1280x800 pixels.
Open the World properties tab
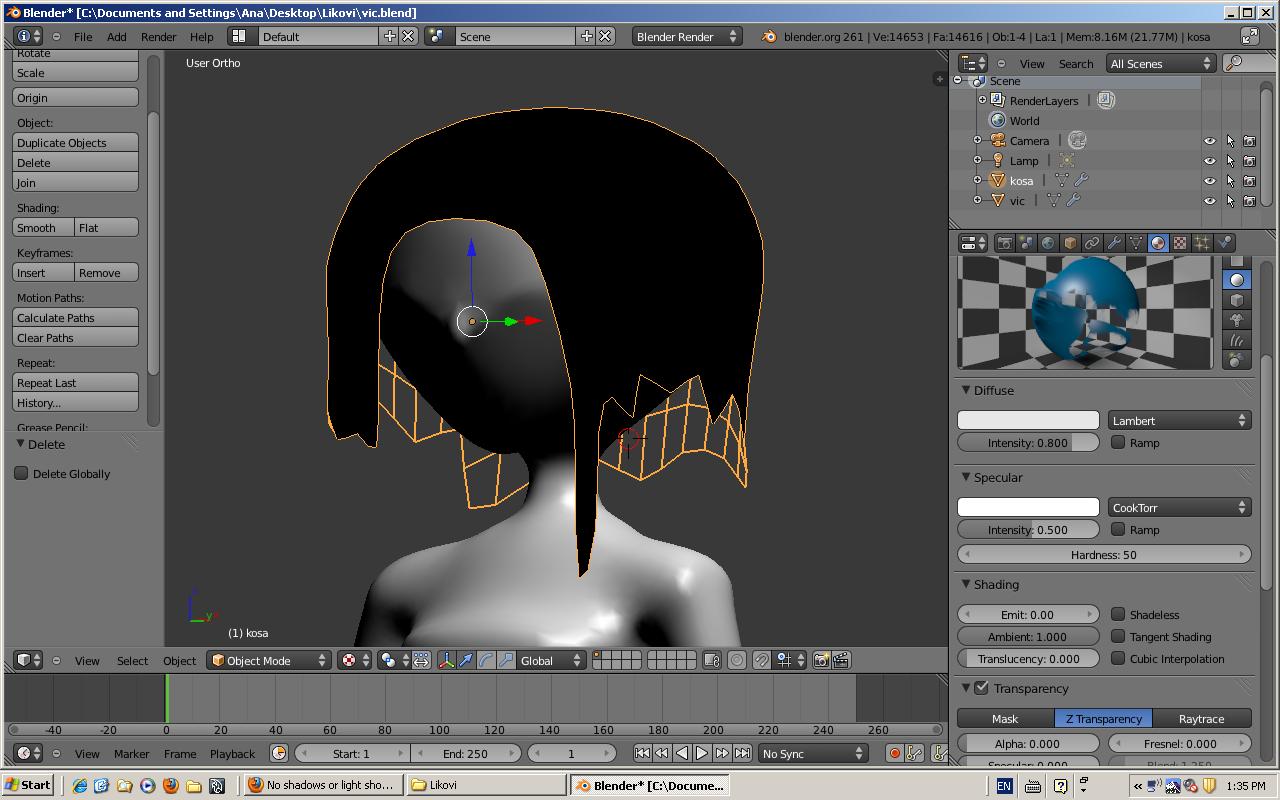coord(1047,243)
